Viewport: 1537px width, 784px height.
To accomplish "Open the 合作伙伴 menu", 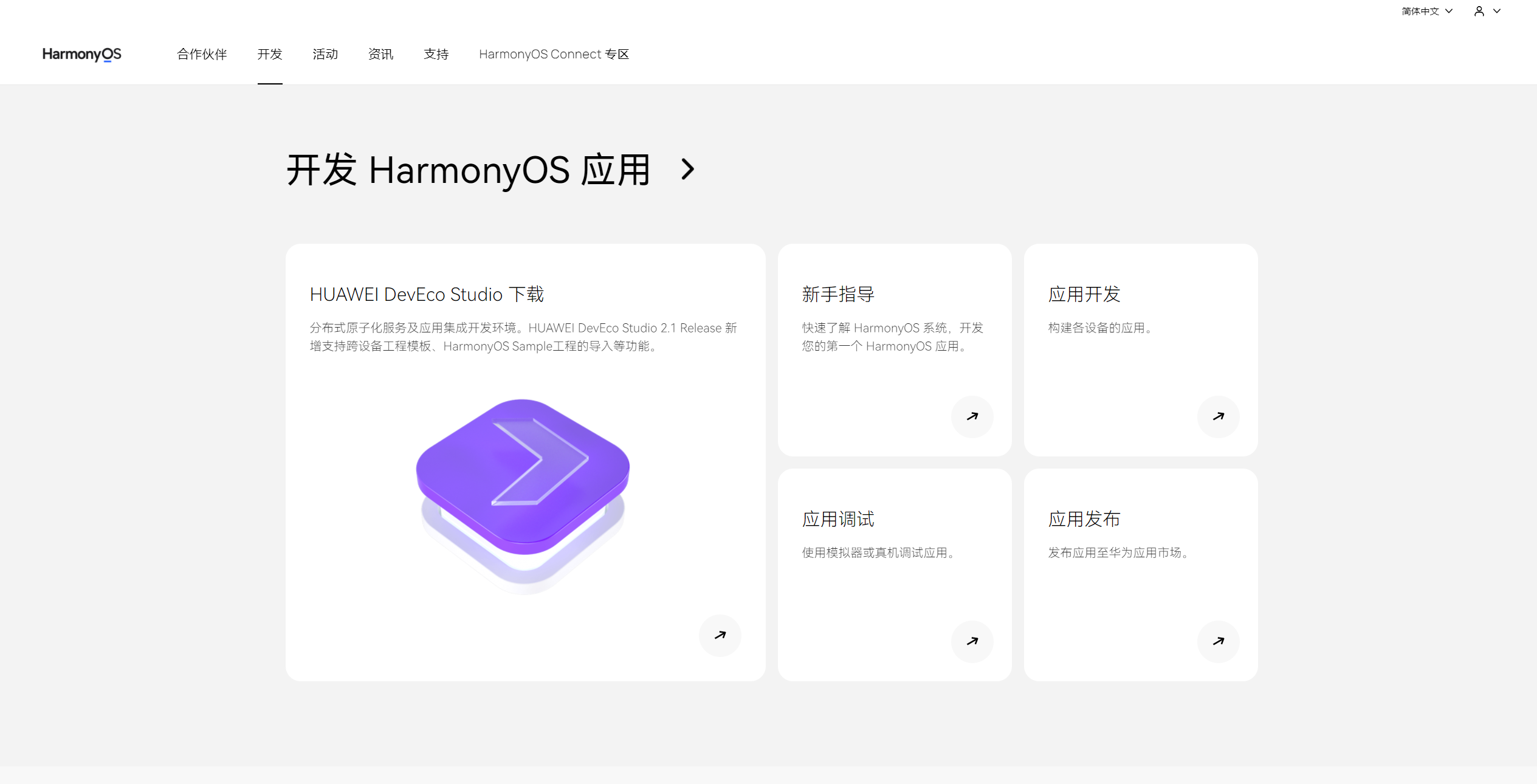I will tap(202, 54).
